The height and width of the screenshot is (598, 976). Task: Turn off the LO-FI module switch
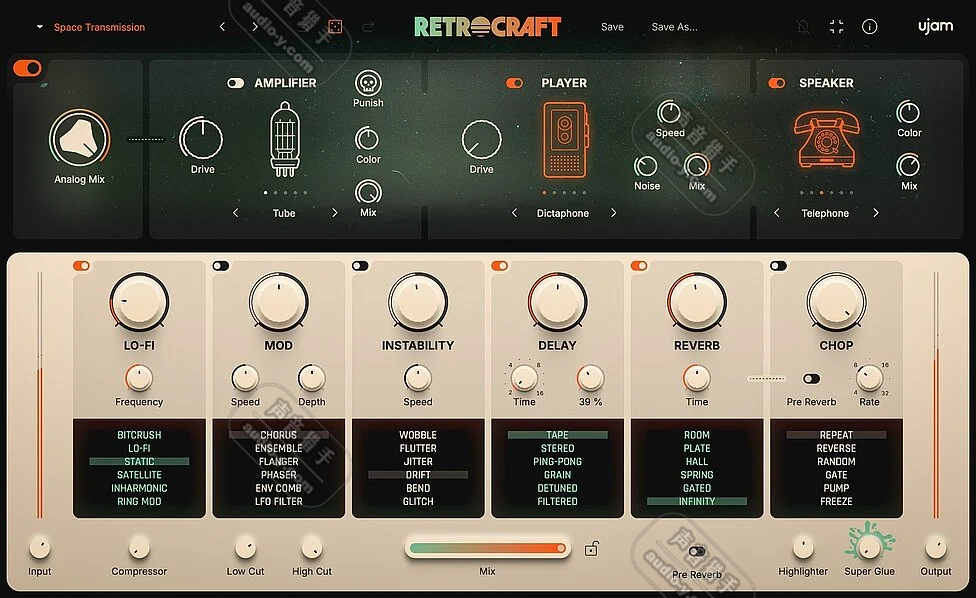pos(81,266)
